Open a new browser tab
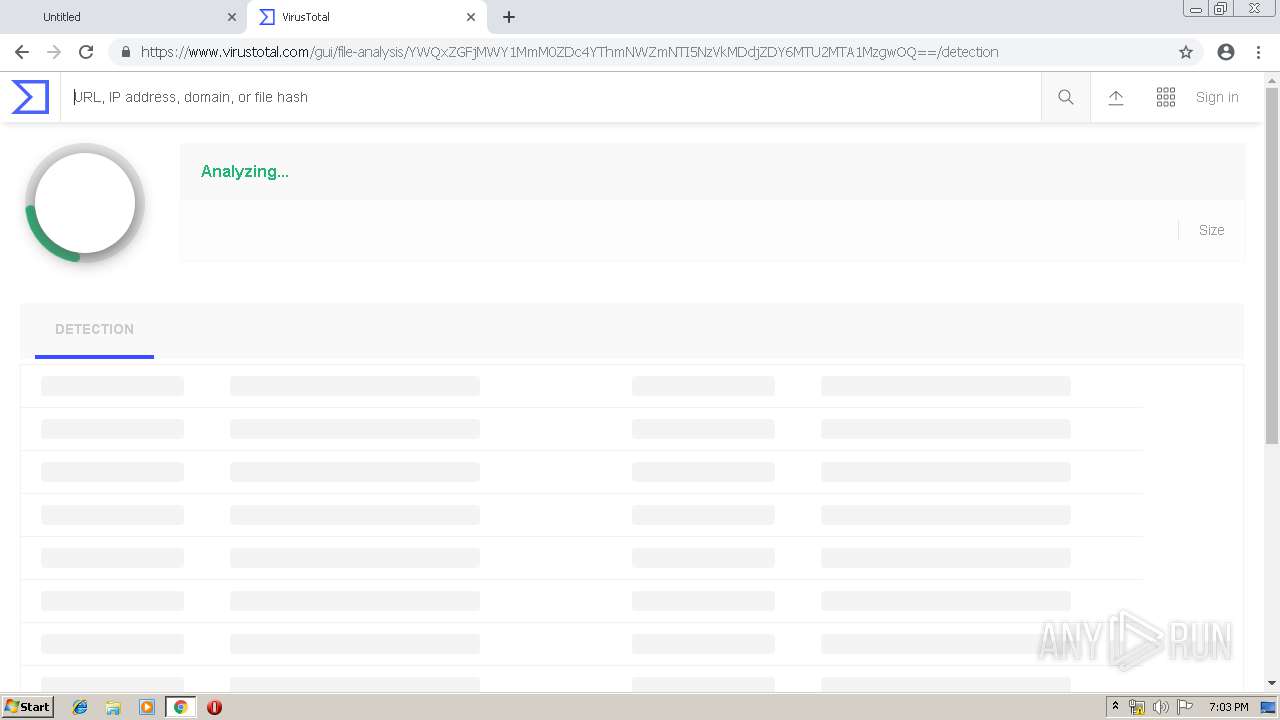 (509, 17)
